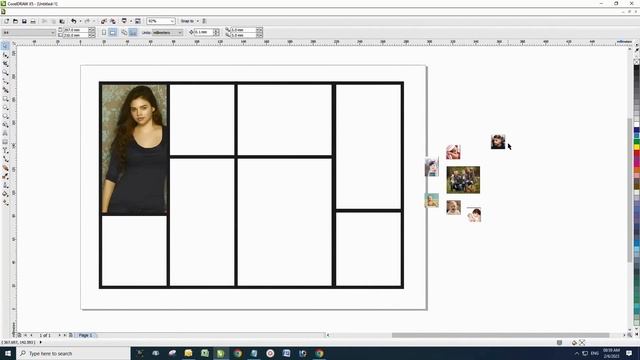Image resolution: width=640 pixels, height=360 pixels.
Task: Select the Text tool
Action: pyautogui.click(x=5, y=133)
